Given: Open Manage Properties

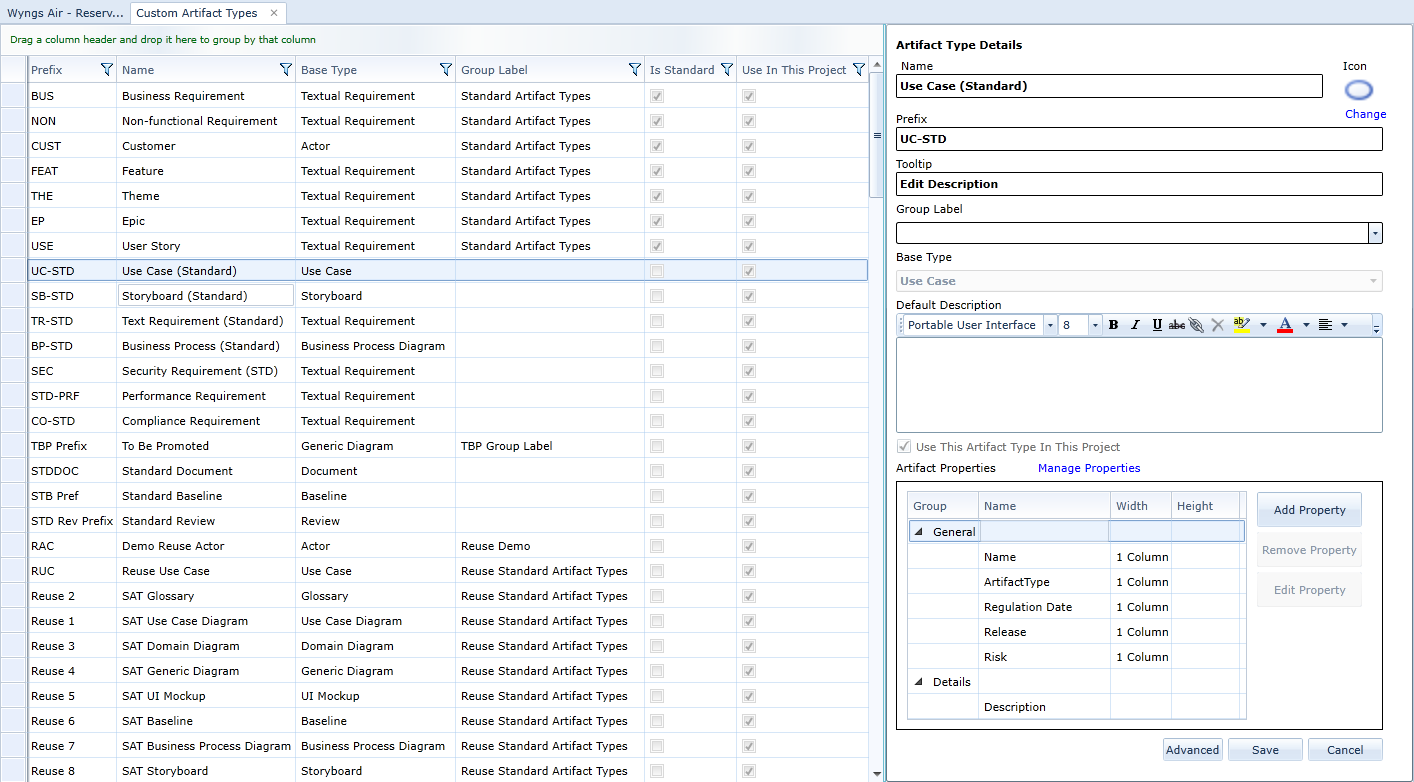Looking at the screenshot, I should [x=1088, y=467].
